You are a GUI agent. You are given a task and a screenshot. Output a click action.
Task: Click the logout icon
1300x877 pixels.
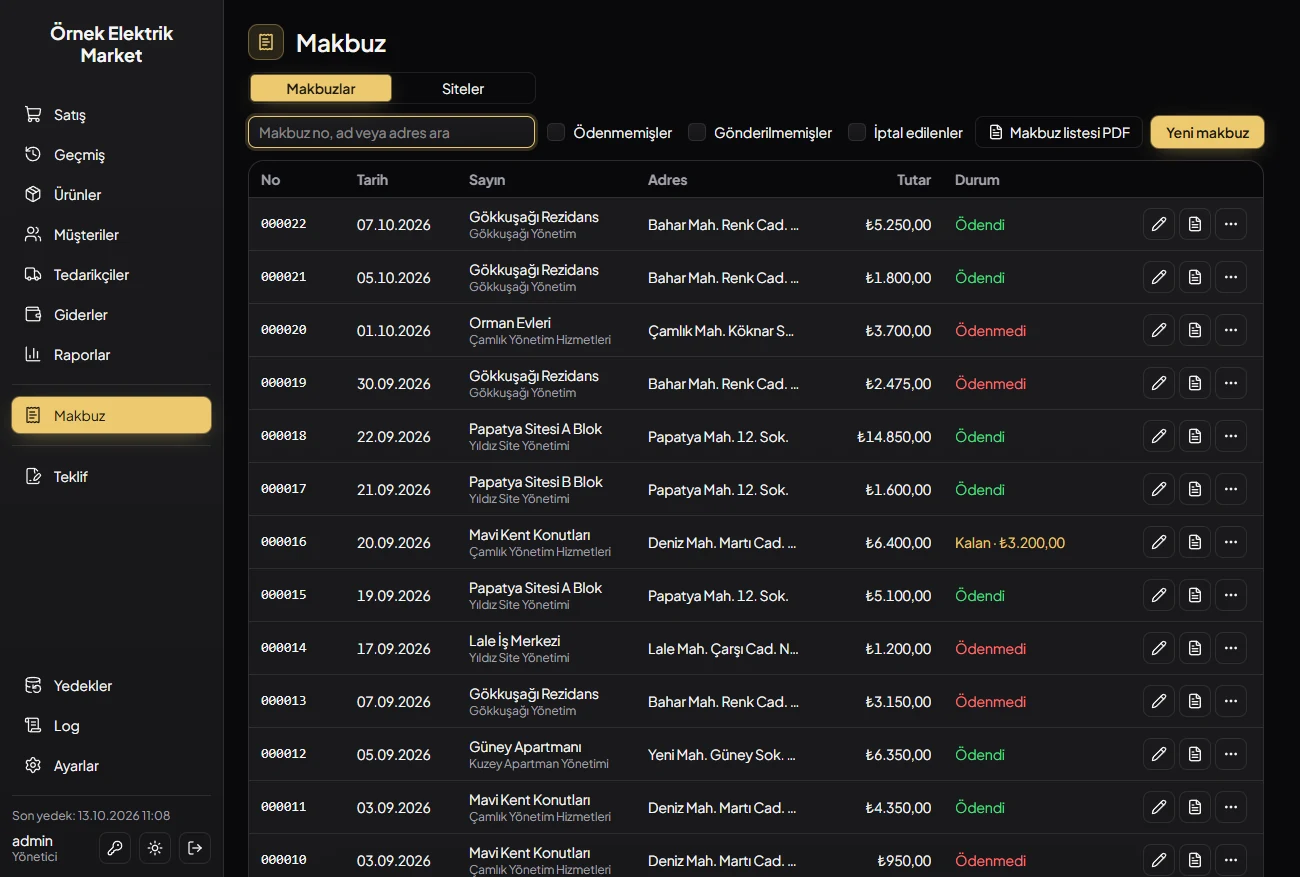coord(195,848)
